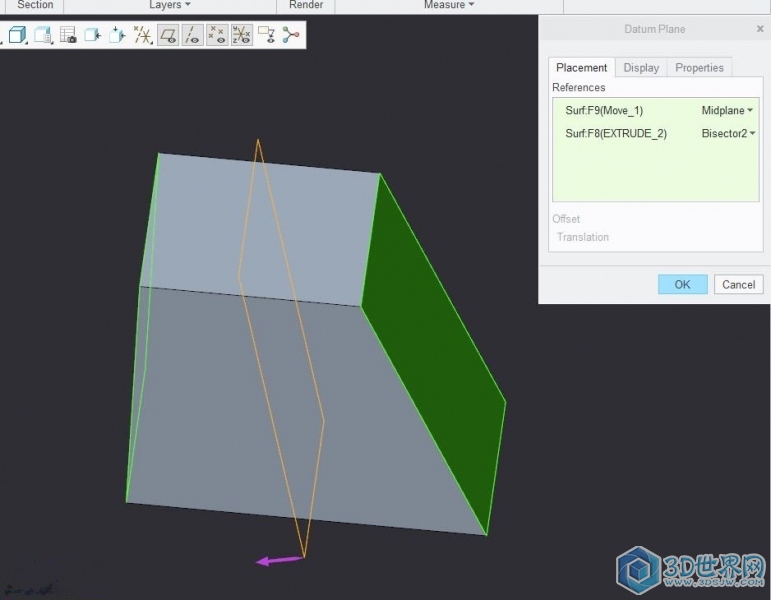Open the Bisector2 constraint dropdown

coord(728,133)
